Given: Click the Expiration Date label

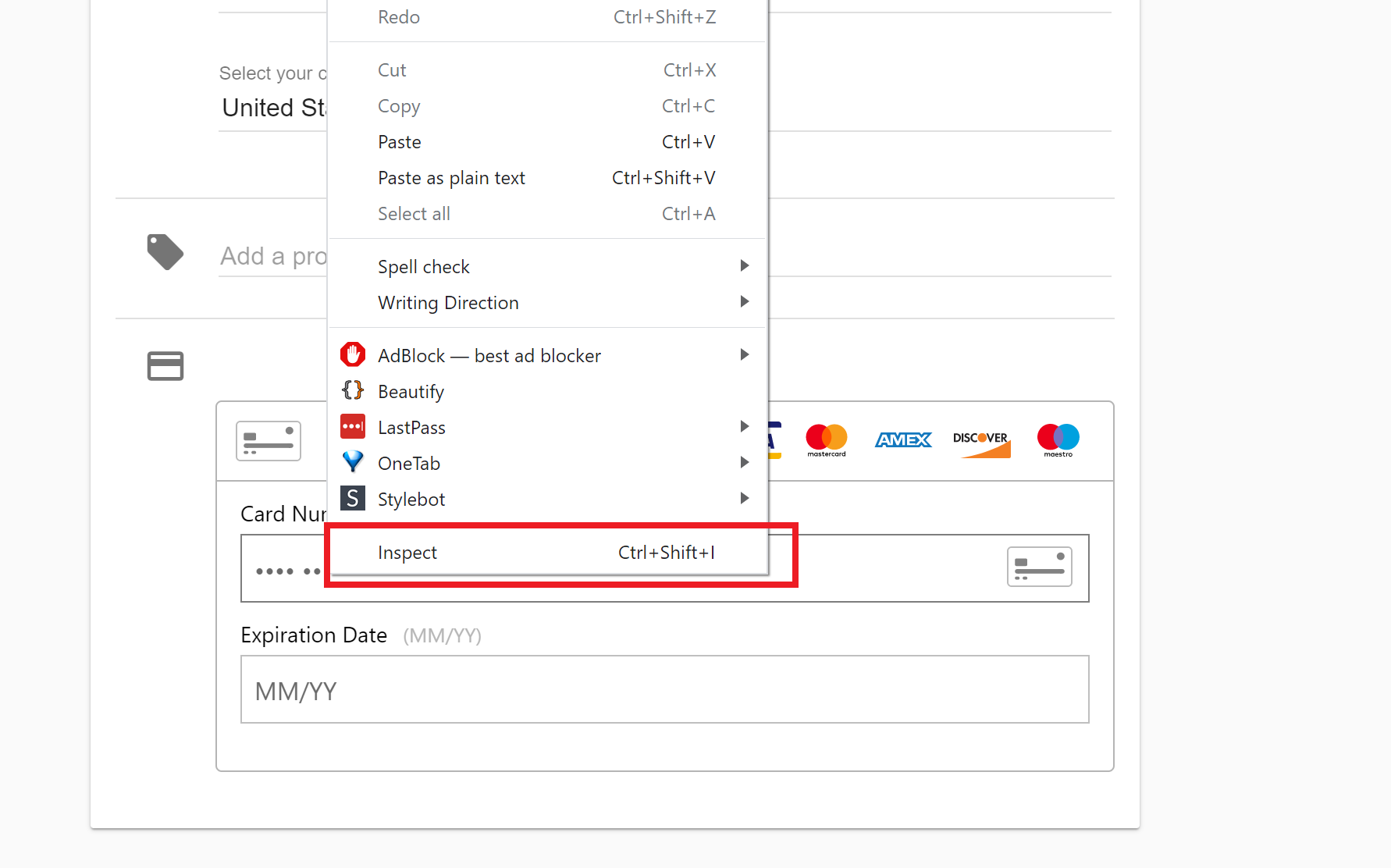Looking at the screenshot, I should 314,635.
